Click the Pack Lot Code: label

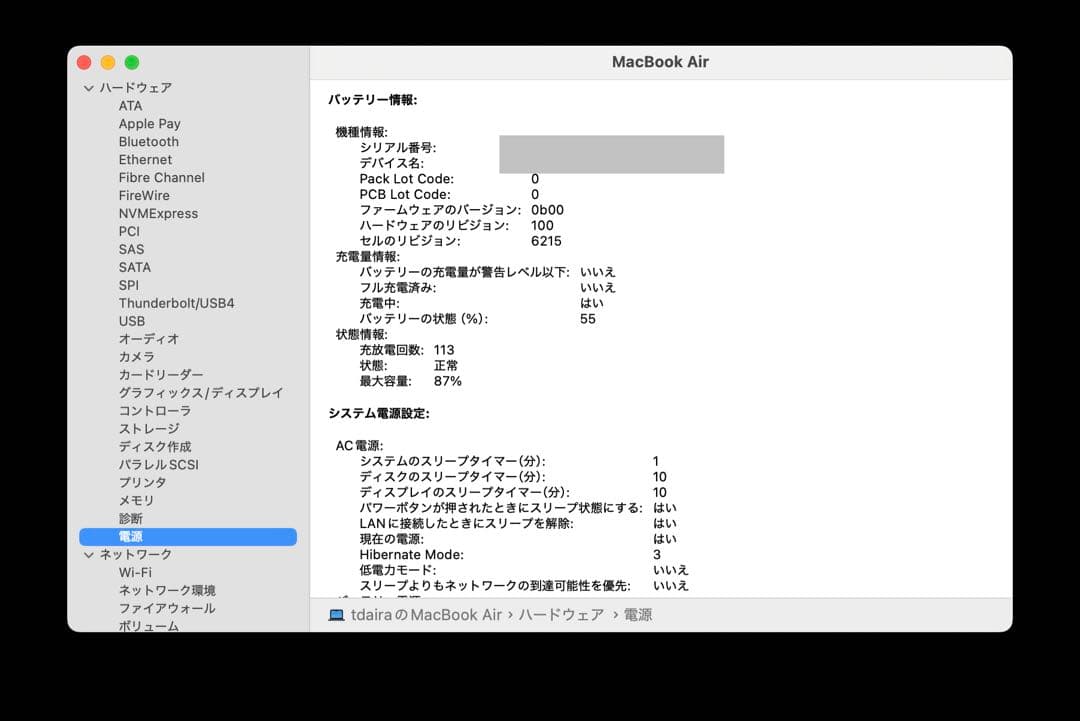click(x=406, y=179)
